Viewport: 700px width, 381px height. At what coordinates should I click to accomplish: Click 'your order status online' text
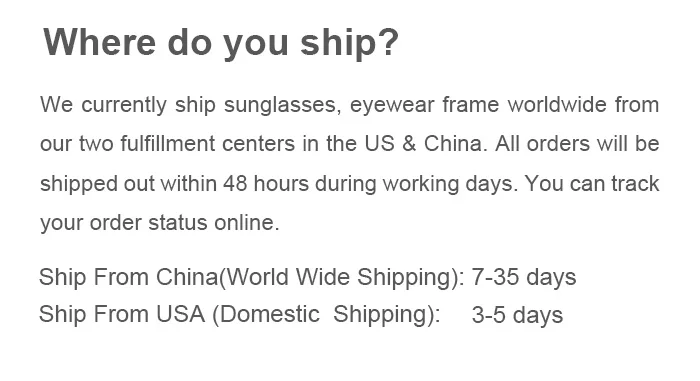(x=160, y=223)
